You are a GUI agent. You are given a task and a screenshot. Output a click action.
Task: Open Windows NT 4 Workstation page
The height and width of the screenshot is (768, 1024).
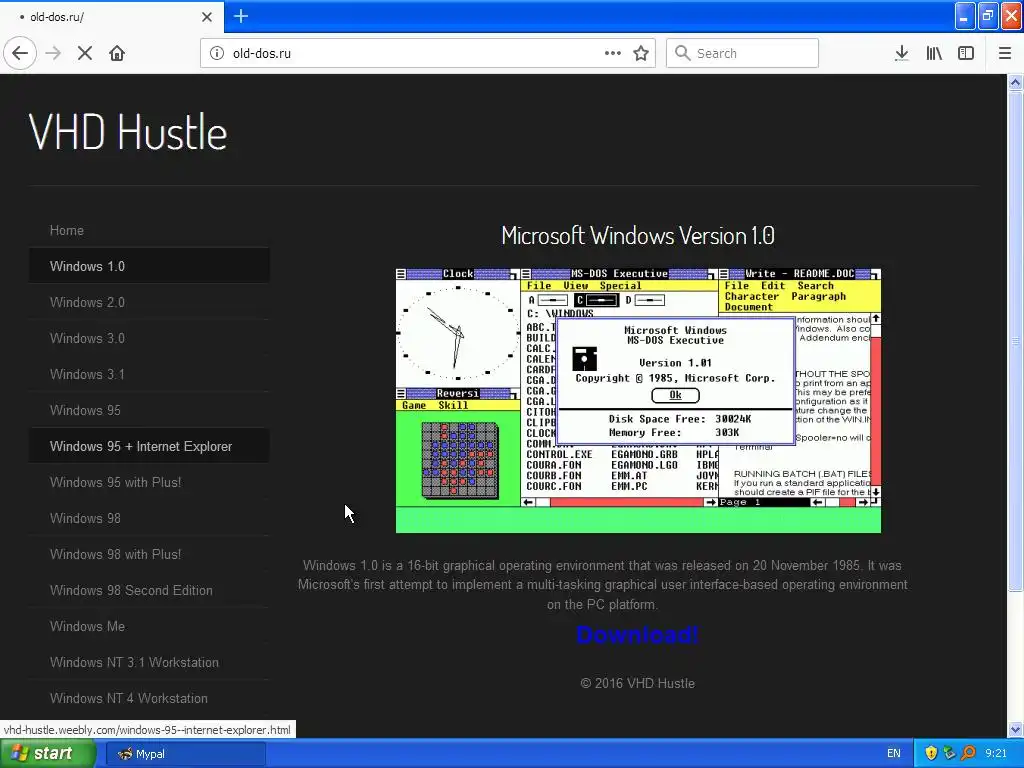(150, 698)
